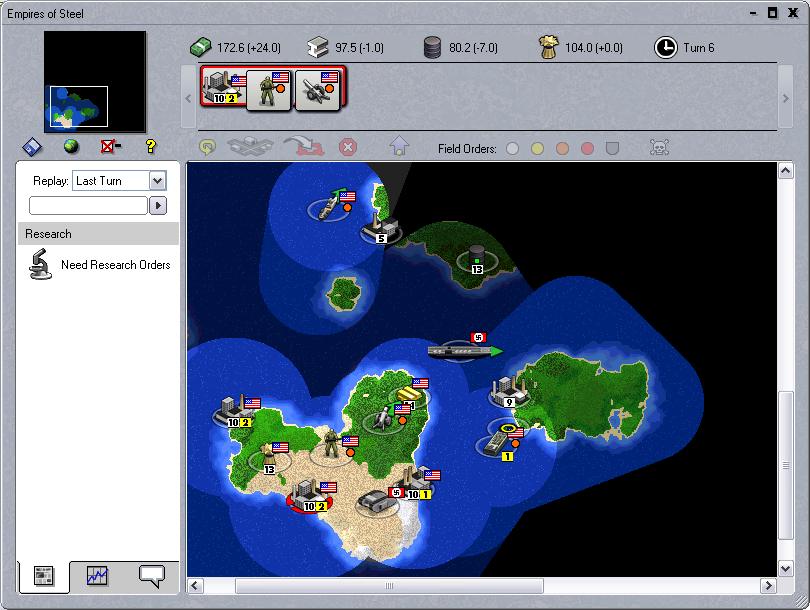This screenshot has height=610, width=810.
Task: Open the Replay Last Turn dropdown
Action: (x=157, y=181)
